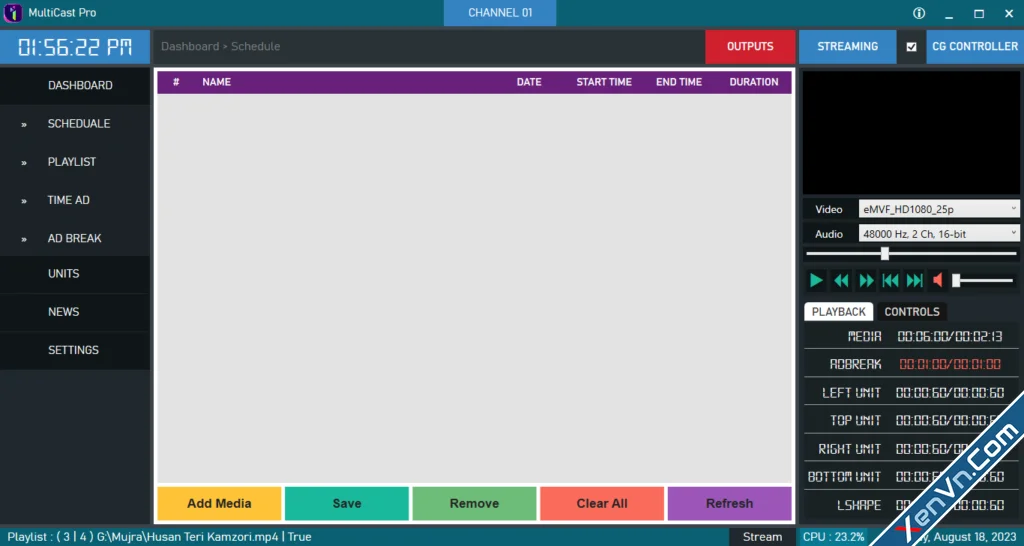Click the LSHAPE label

[859, 506]
